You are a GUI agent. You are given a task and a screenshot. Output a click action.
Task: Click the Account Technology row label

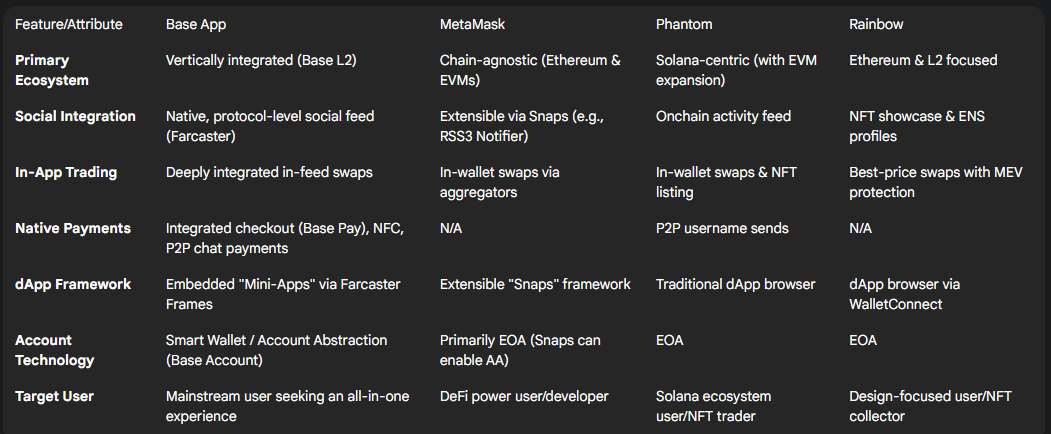54,350
